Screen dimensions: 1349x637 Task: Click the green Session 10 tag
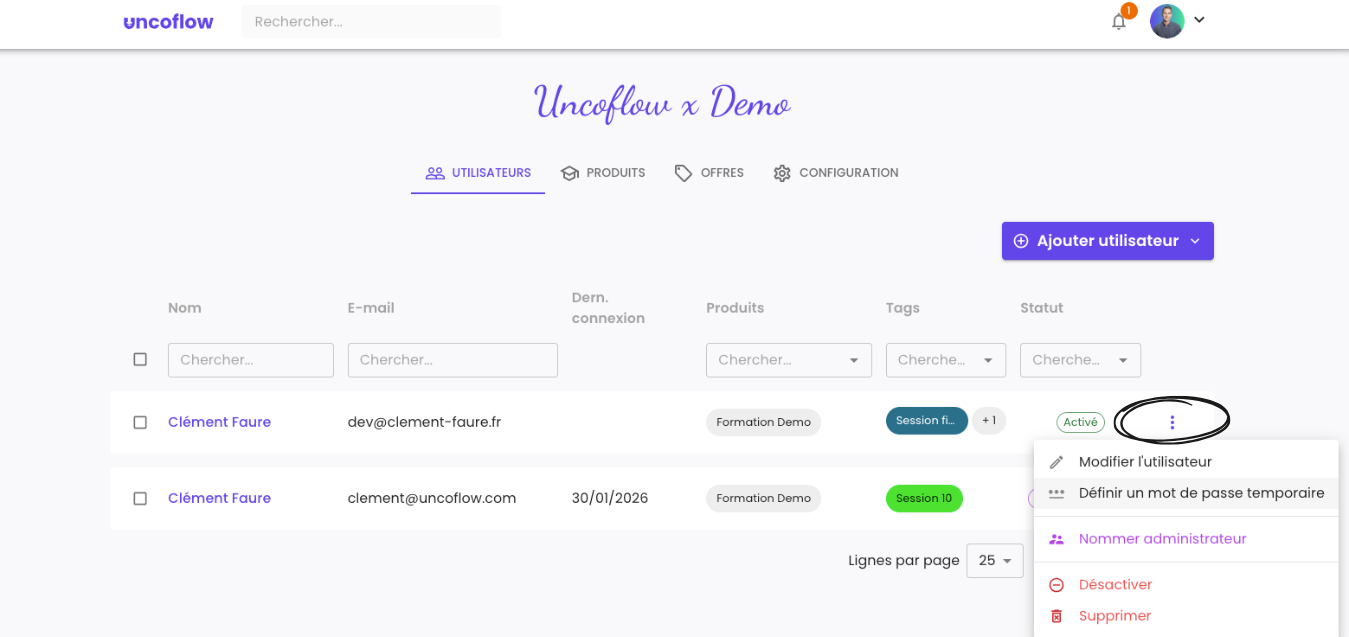924,498
